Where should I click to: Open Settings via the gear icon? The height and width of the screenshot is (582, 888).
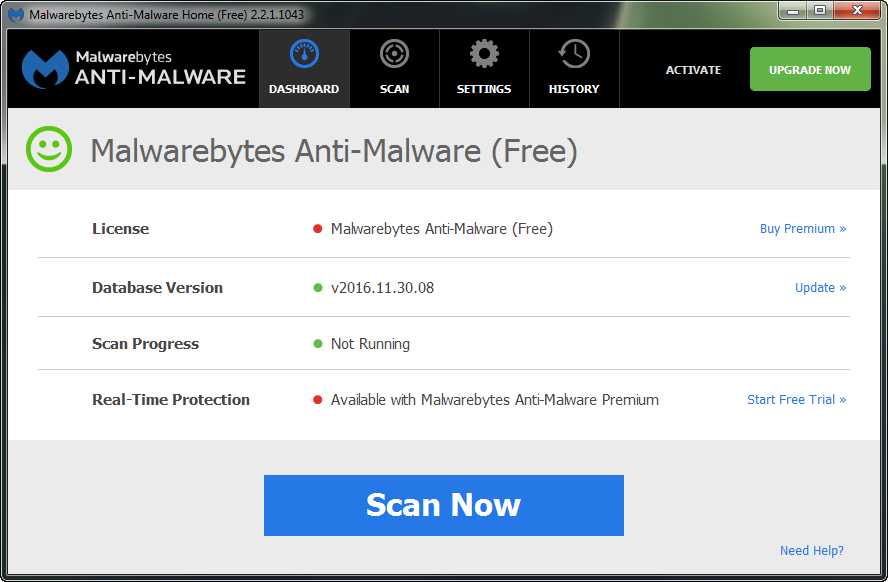484,54
